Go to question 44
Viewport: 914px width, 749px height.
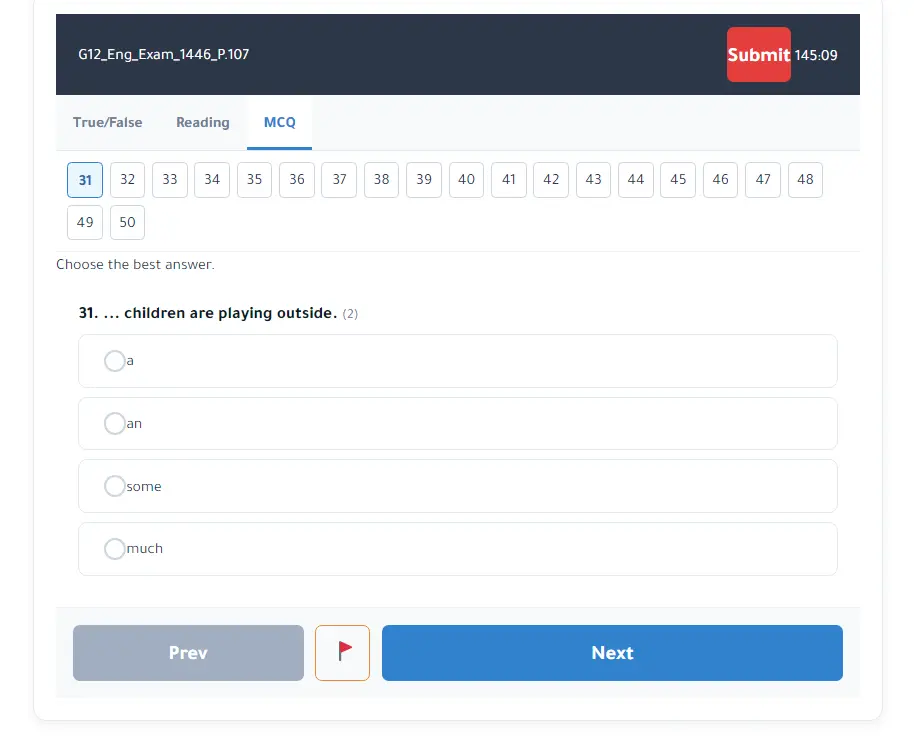pos(636,180)
